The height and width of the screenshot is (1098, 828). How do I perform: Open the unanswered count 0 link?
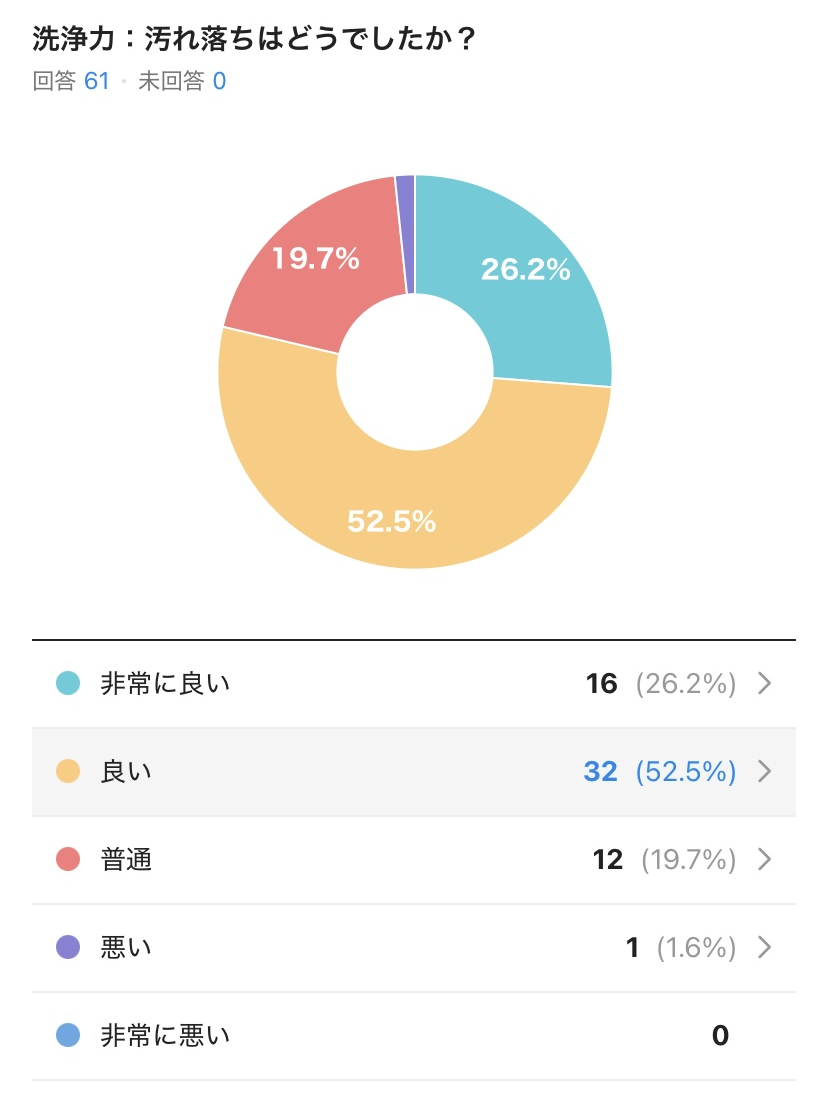219,81
